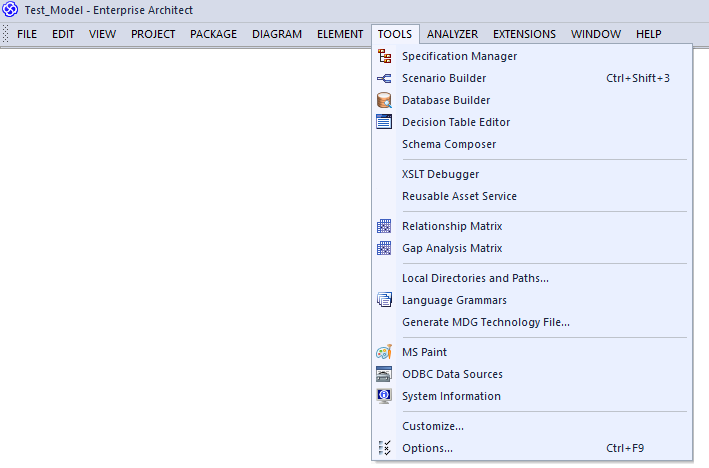
Task: Launch Database Builder from Tools menu
Action: tap(532, 100)
